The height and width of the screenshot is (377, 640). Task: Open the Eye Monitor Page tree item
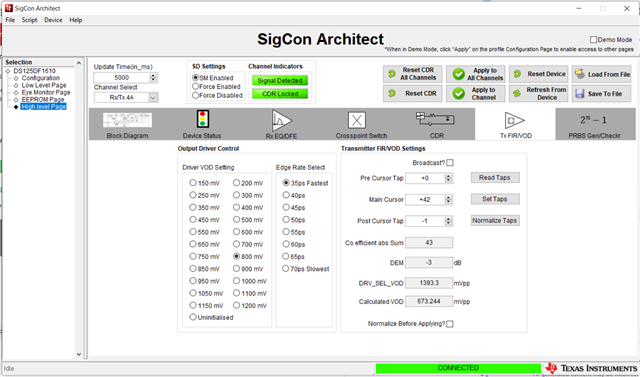[x=46, y=92]
